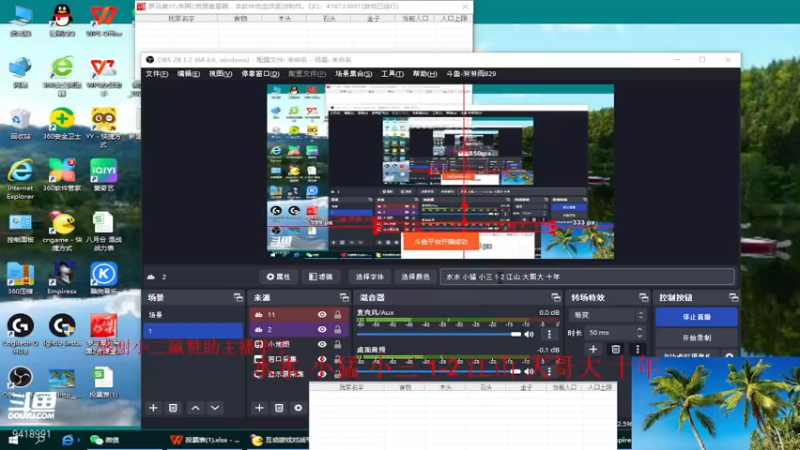Screen dimensions: 800x450
Task: Toggle visibility of display capture source
Action: tap(322, 373)
